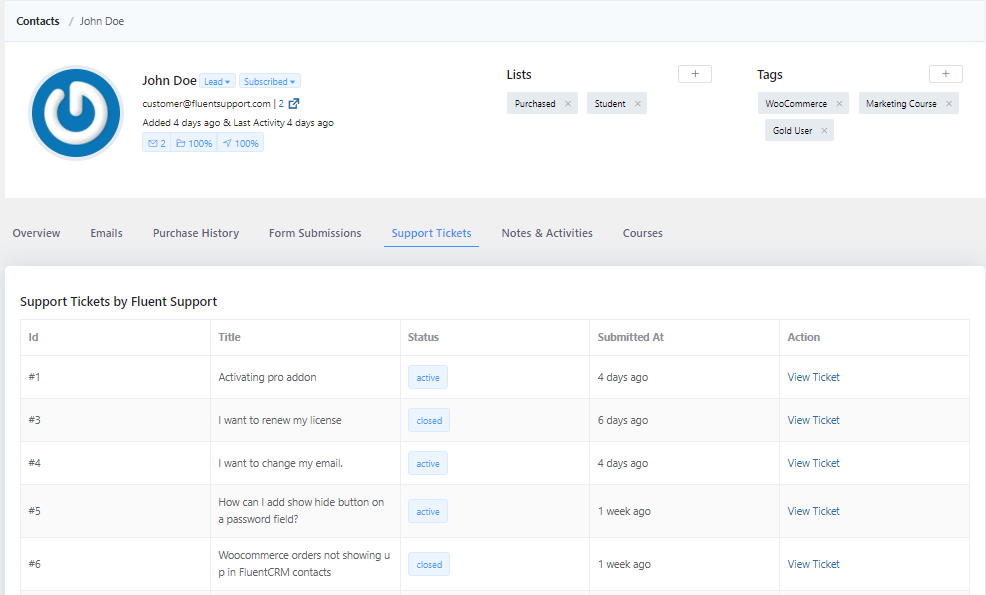Click the Gold User tag label
Image resolution: width=986 pixels, height=595 pixels.
click(792, 131)
